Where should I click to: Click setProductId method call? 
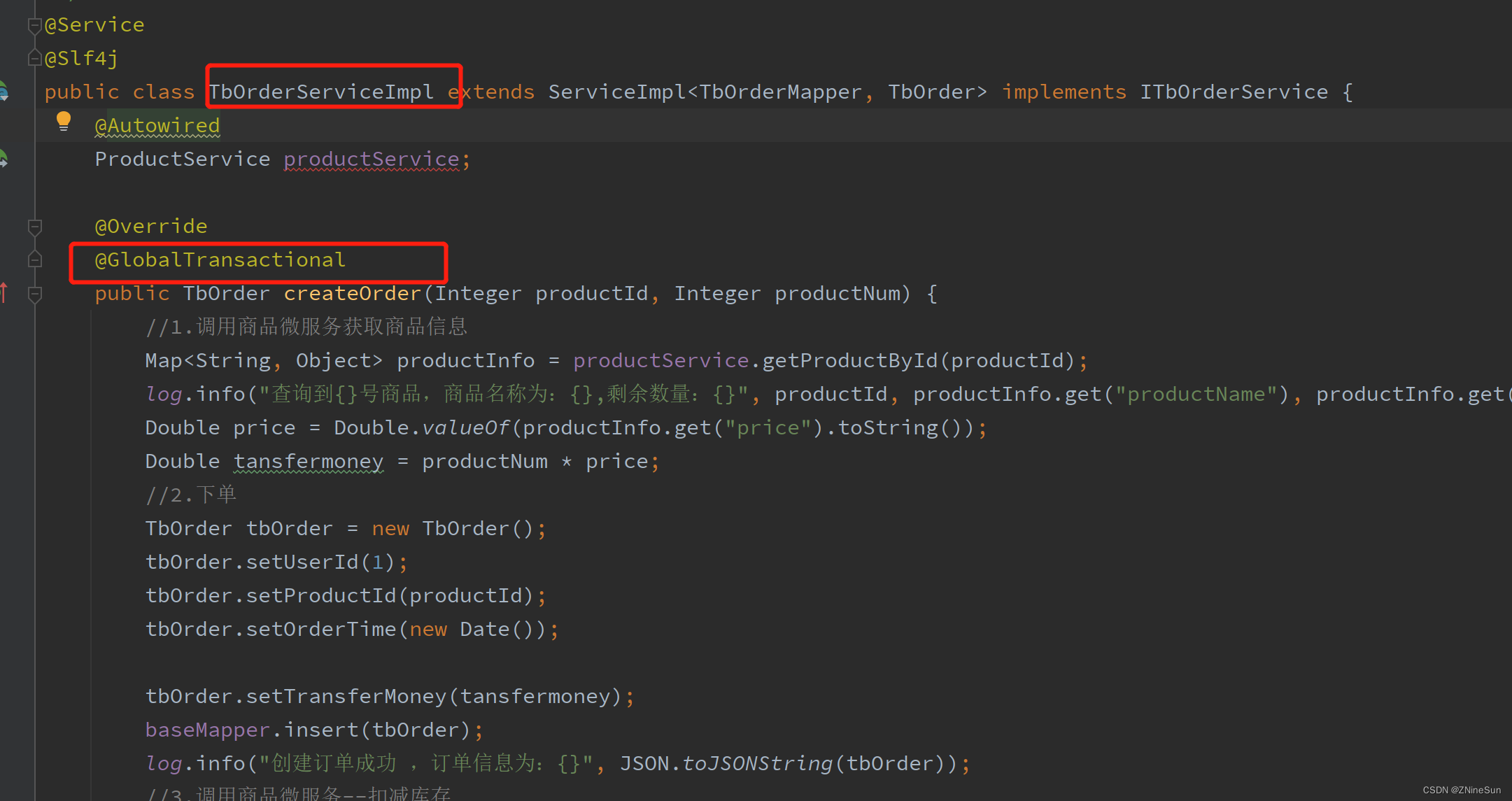coord(321,595)
